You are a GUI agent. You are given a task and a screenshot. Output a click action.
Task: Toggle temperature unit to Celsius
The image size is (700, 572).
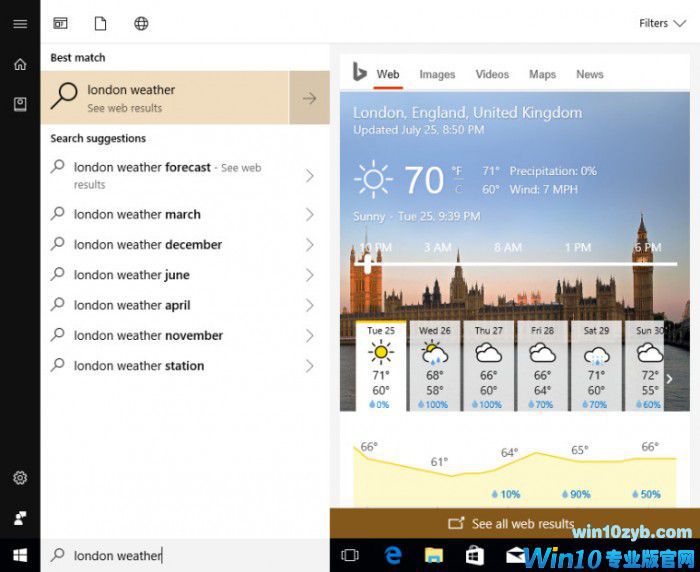(x=458, y=189)
